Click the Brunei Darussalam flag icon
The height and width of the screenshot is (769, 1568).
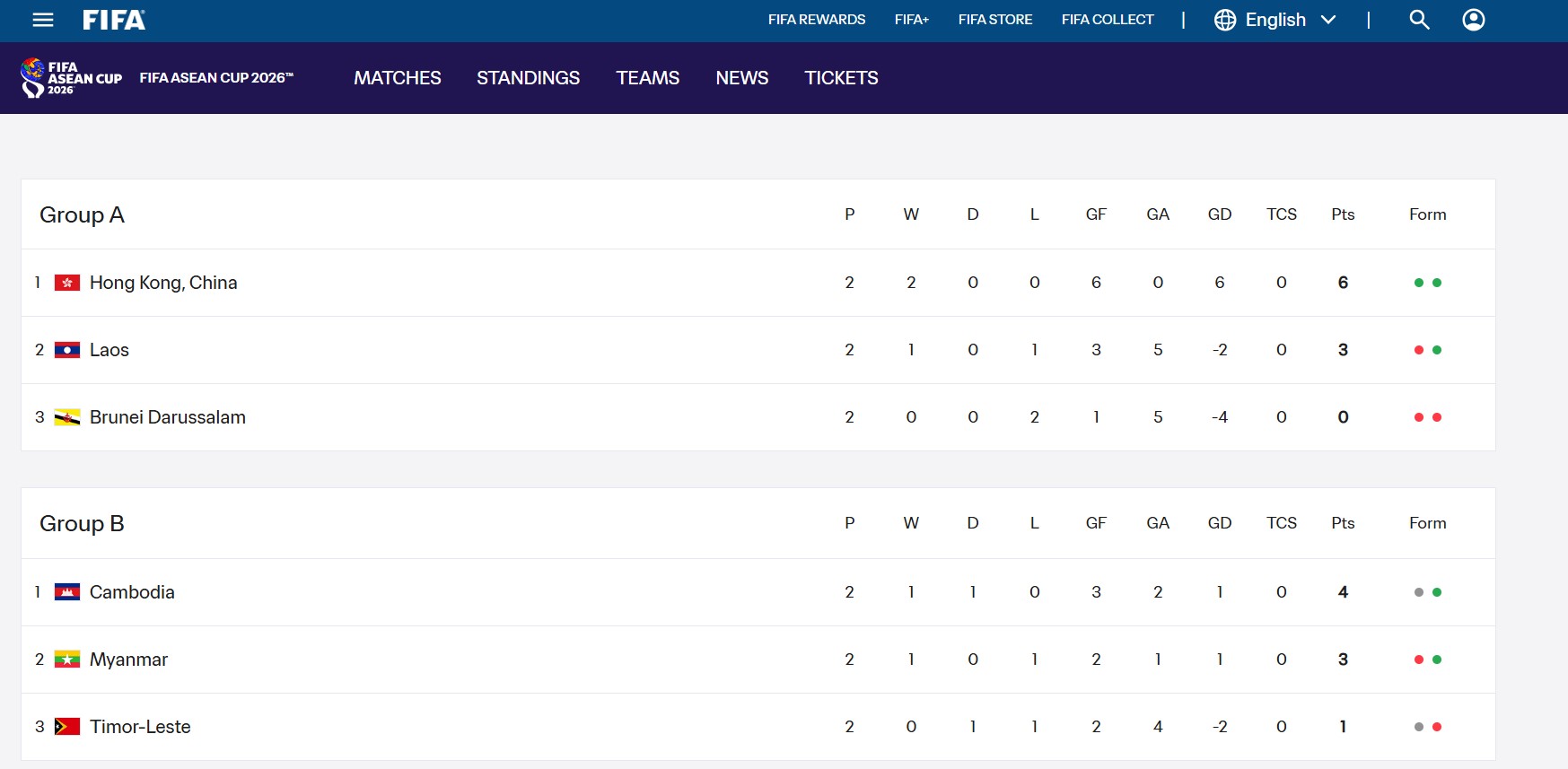67,417
